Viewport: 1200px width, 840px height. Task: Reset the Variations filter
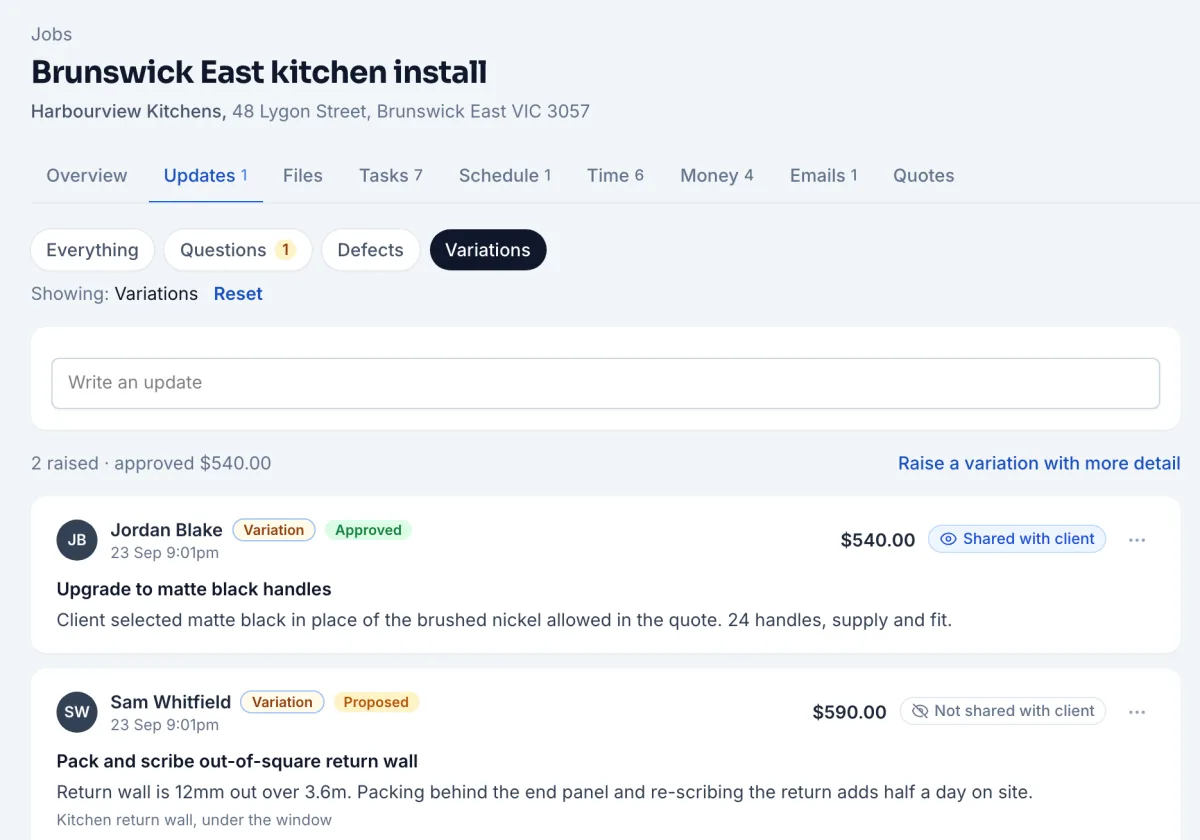click(x=238, y=294)
